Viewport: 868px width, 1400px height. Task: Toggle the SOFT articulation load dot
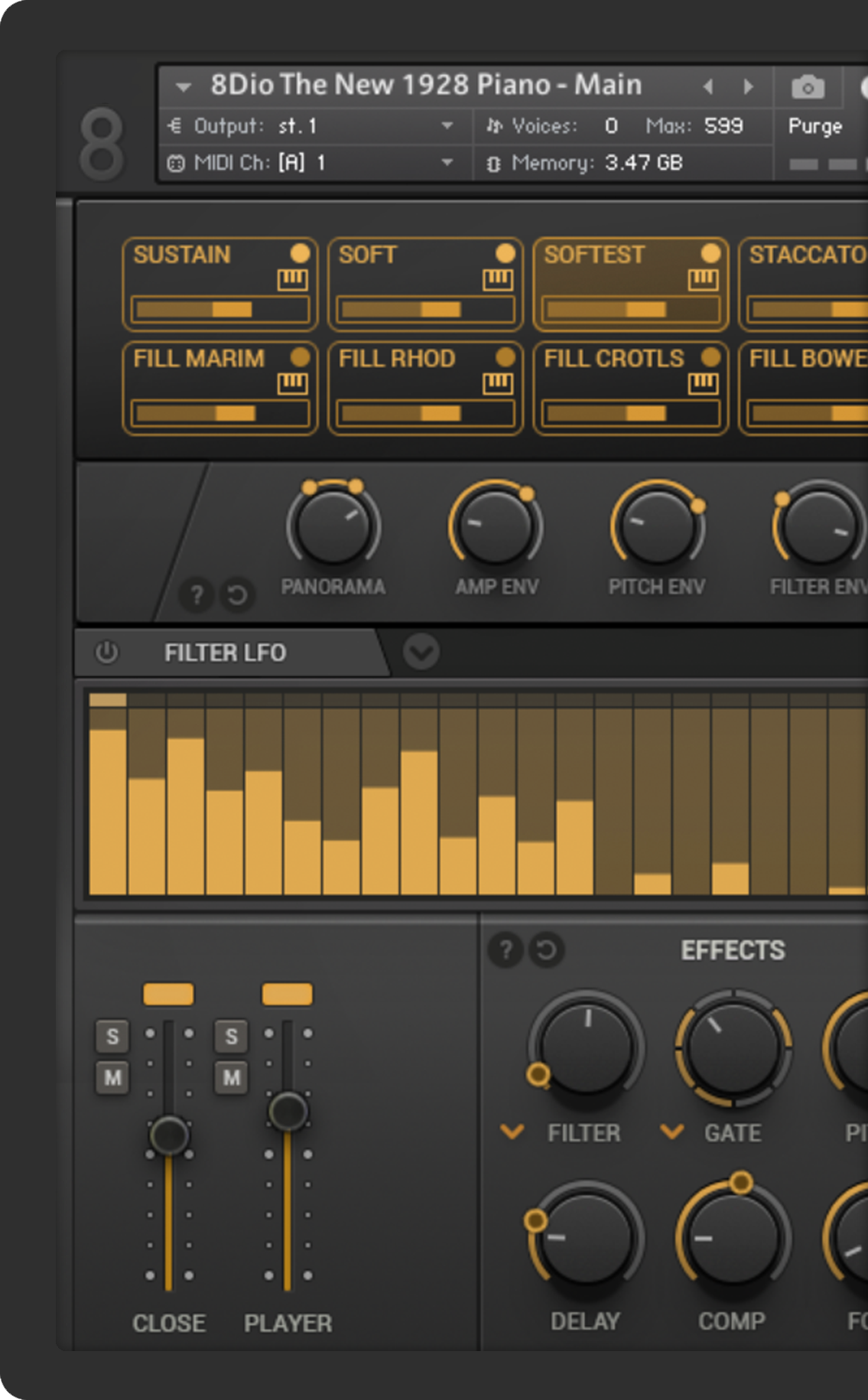point(506,253)
